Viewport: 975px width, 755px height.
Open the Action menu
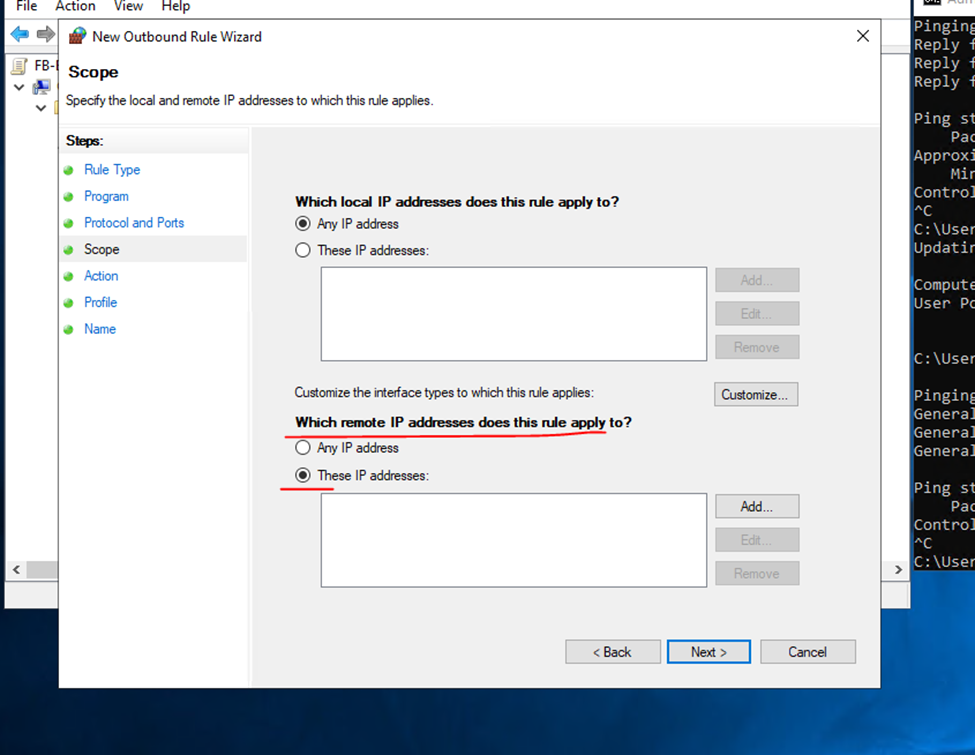point(75,7)
